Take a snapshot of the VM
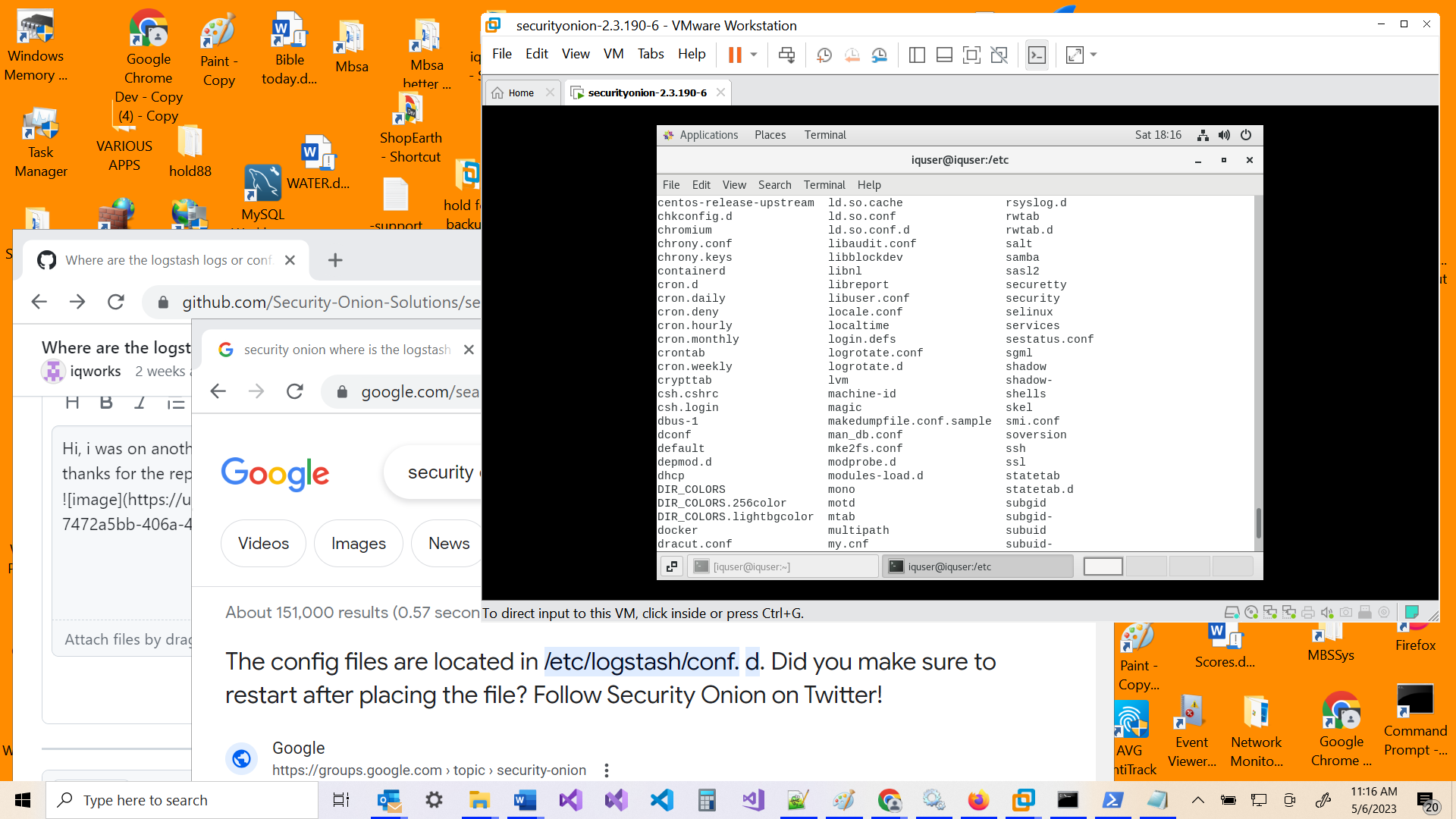The image size is (1456, 819). (x=824, y=55)
